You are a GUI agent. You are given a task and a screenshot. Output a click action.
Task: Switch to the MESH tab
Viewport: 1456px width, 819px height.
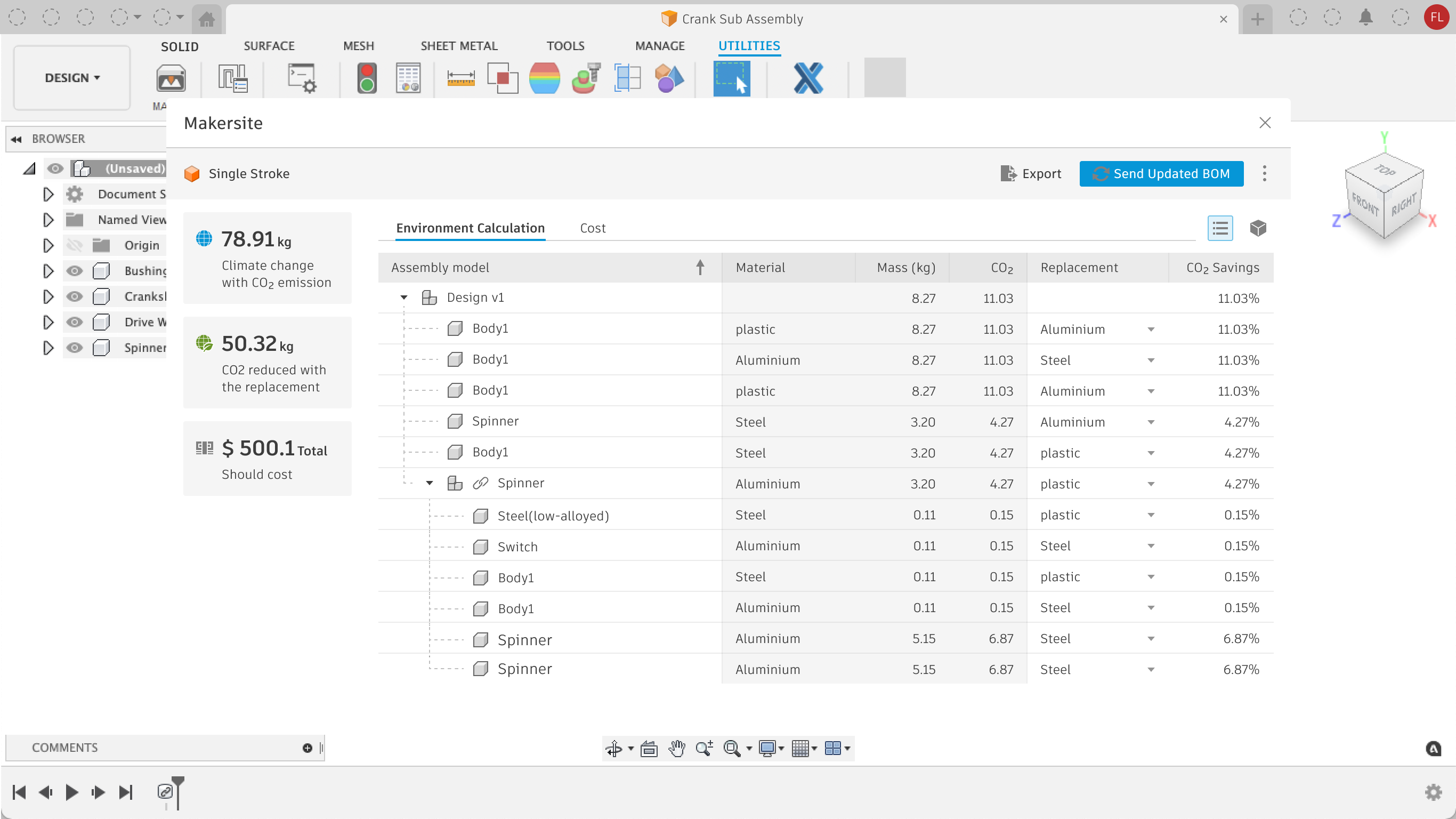(x=358, y=46)
